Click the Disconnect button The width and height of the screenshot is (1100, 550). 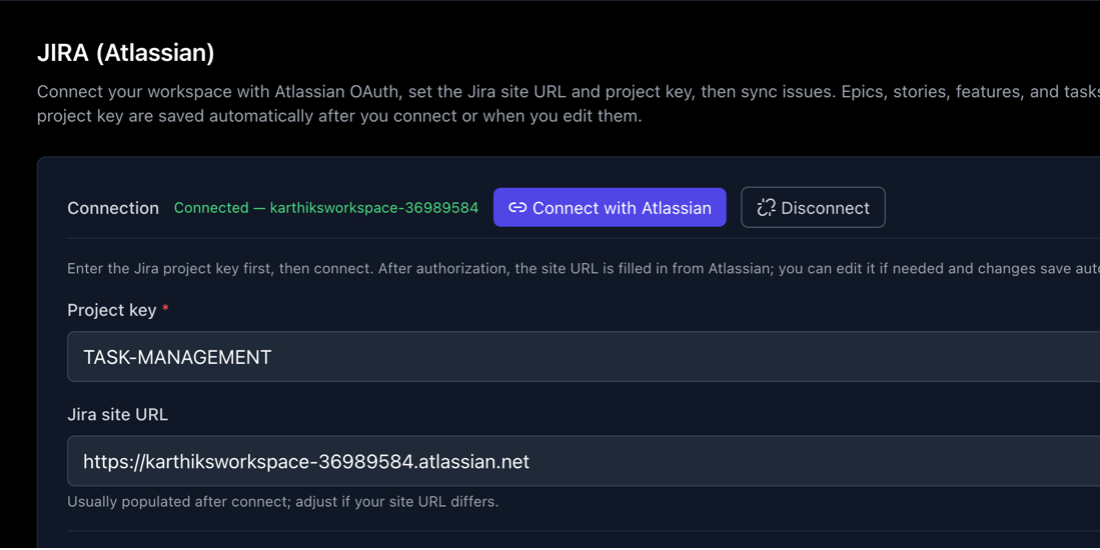(813, 208)
